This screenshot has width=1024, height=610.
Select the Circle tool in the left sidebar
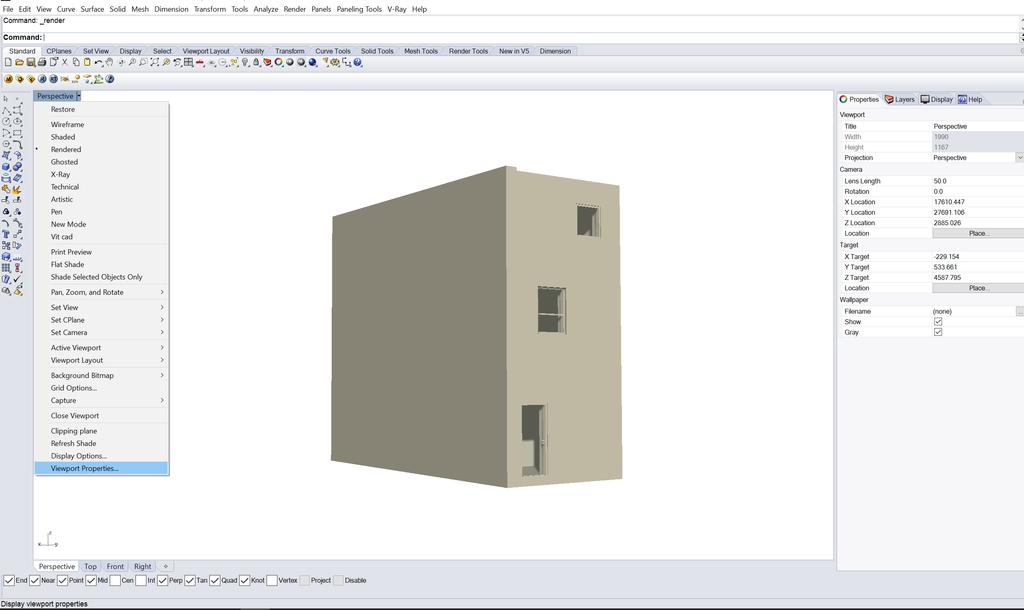click(7, 121)
